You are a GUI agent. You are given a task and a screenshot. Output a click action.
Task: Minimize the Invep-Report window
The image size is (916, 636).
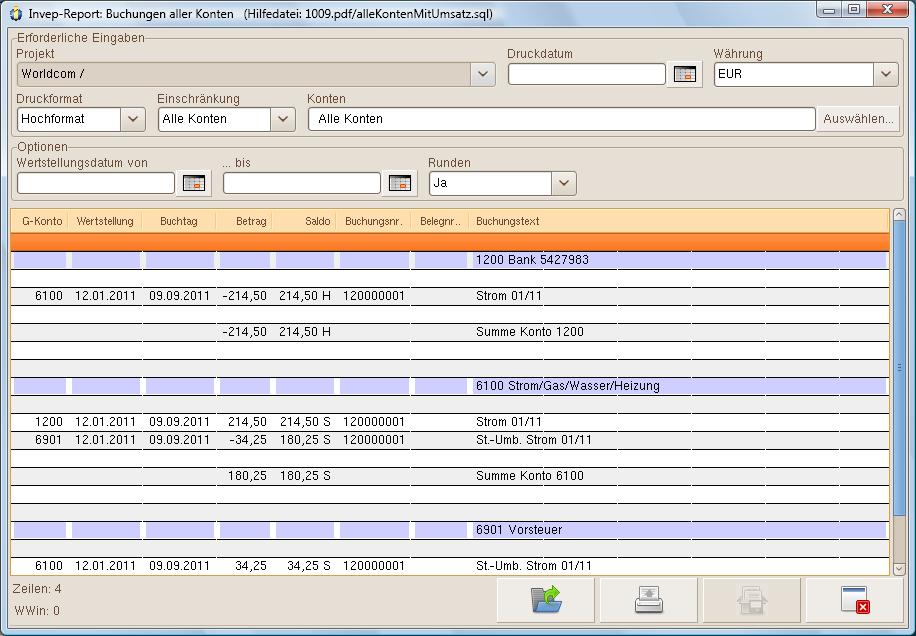click(829, 10)
